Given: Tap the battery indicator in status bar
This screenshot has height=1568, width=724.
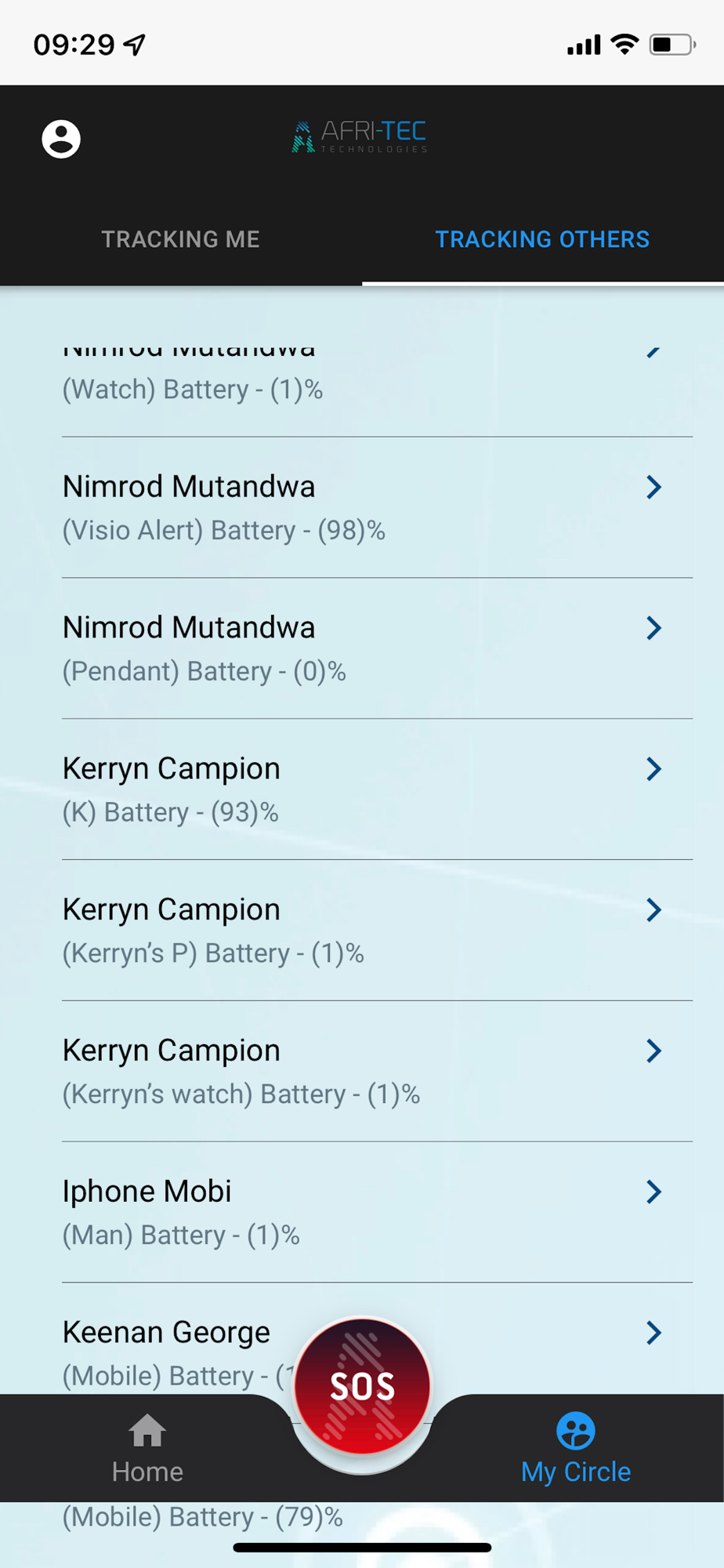Looking at the screenshot, I should point(672,45).
